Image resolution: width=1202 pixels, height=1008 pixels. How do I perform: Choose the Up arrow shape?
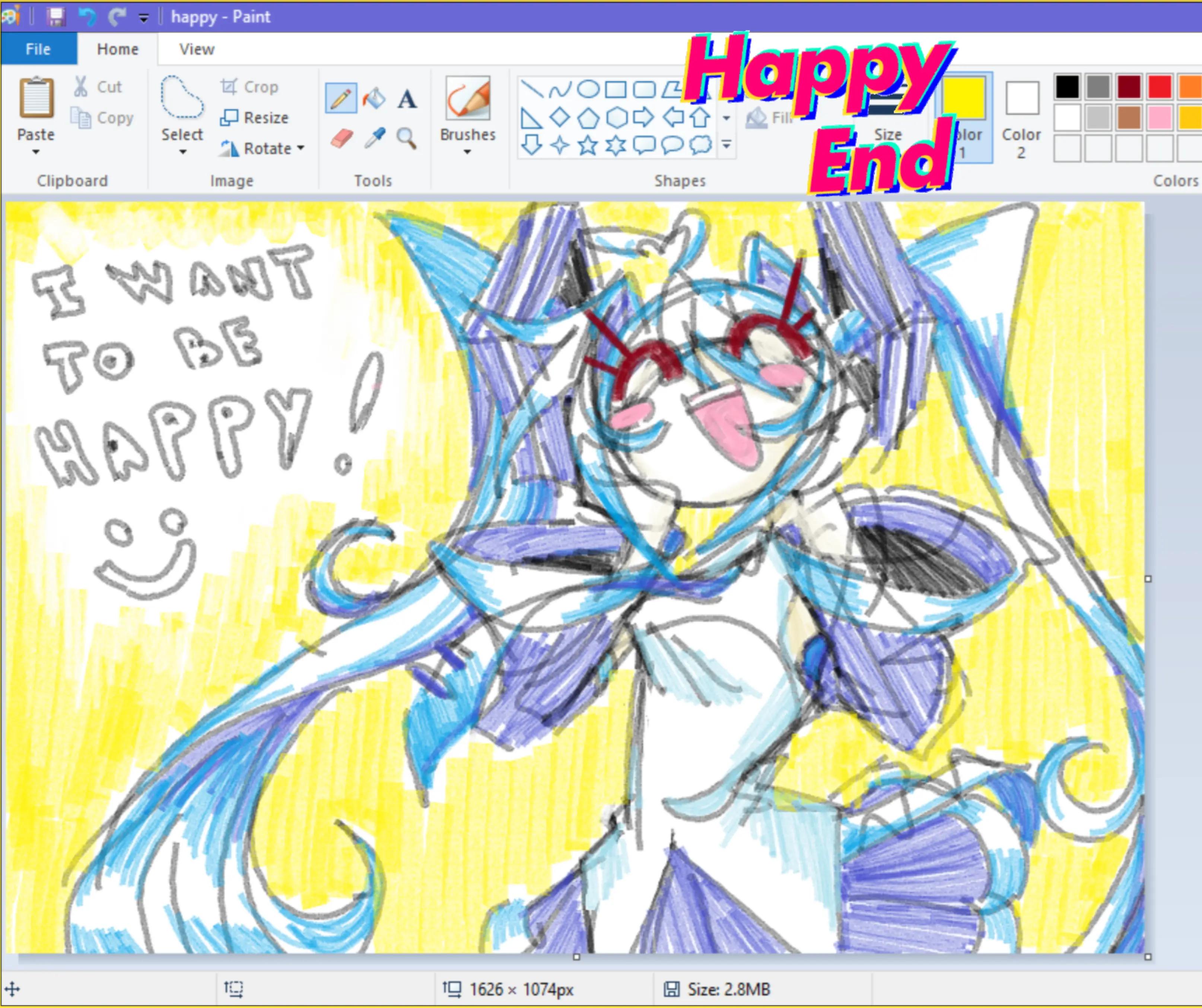pos(699,117)
